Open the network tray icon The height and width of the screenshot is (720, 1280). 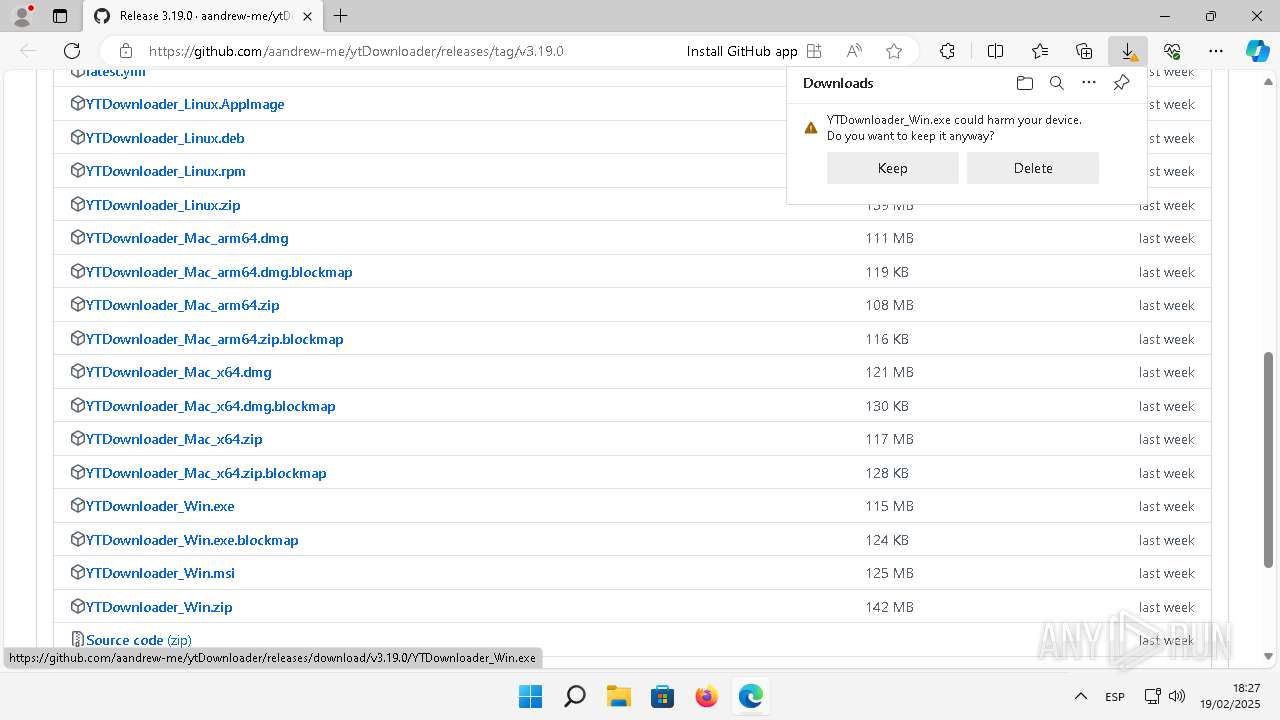pos(1152,696)
